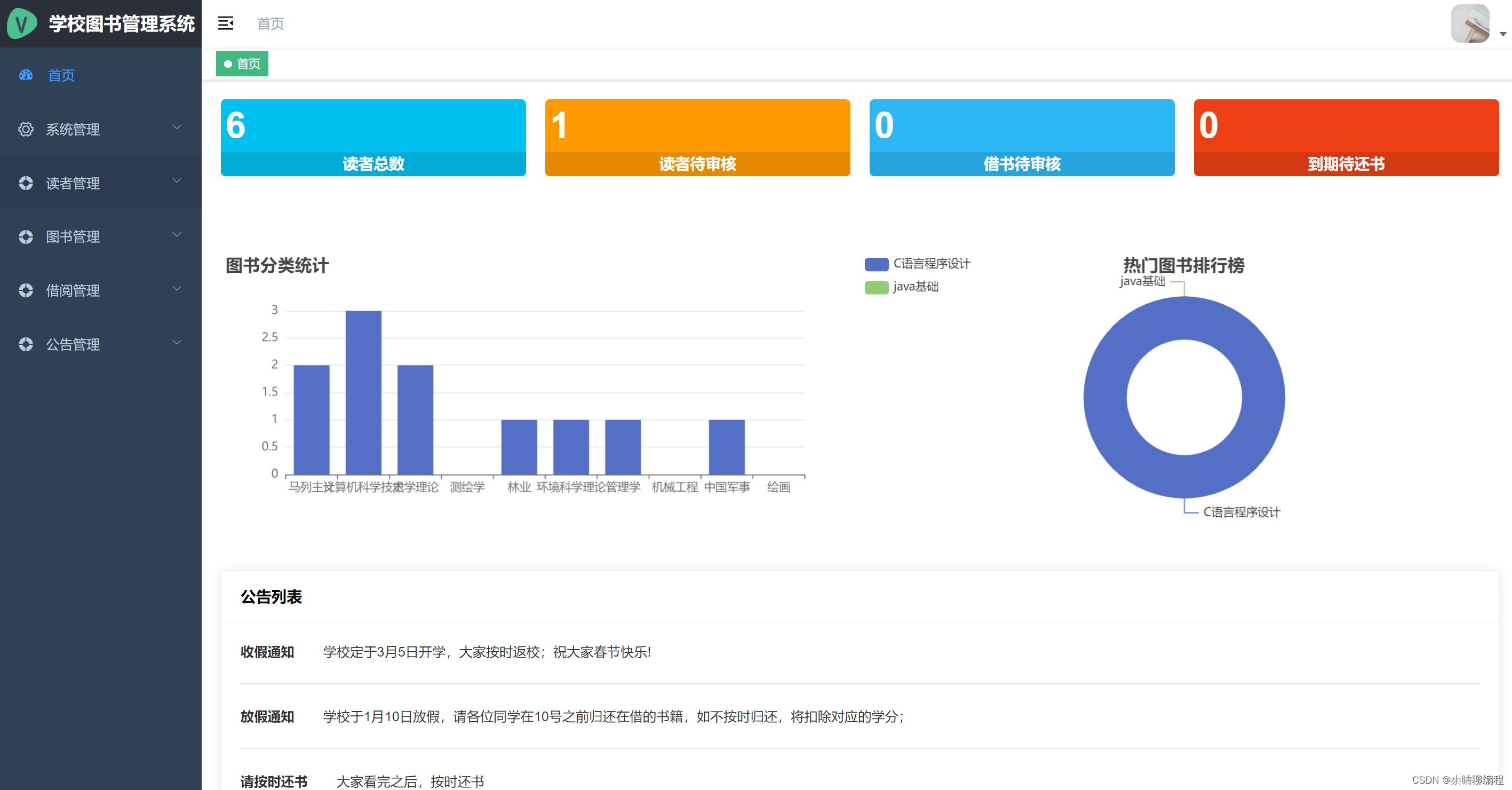The image size is (1512, 790).
Task: Click 首页 breadcrumb link in header
Action: (270, 23)
